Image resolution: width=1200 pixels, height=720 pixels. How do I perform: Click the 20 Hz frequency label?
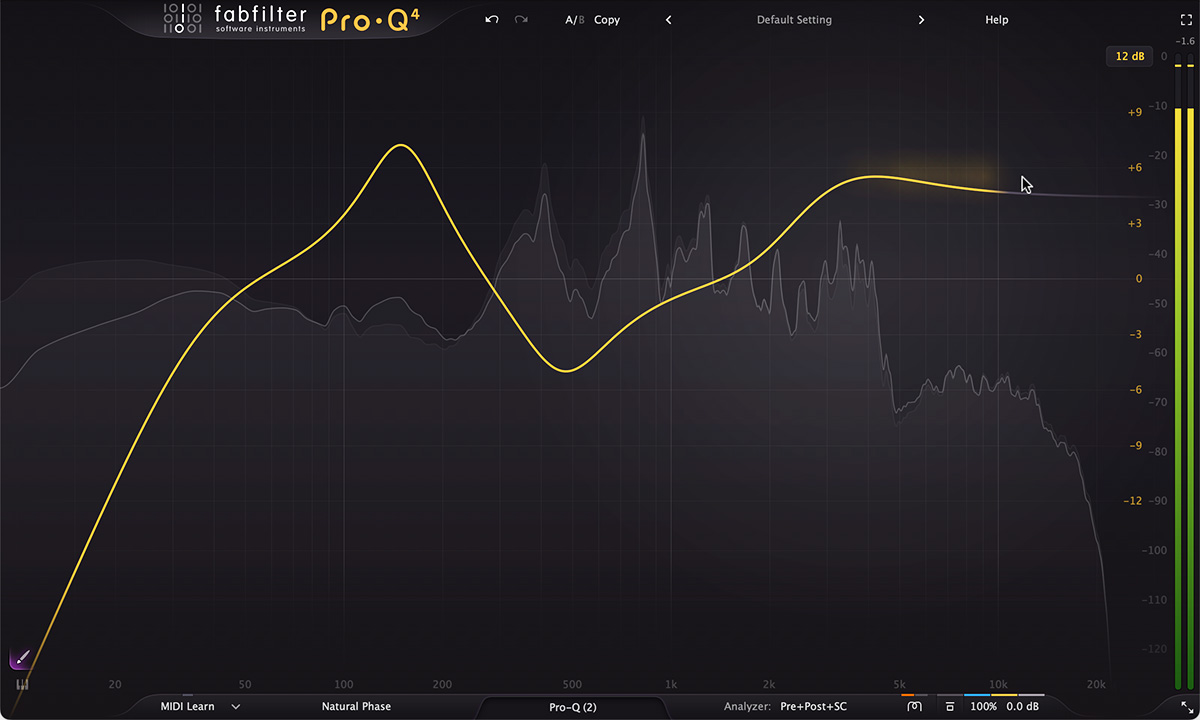click(x=115, y=685)
